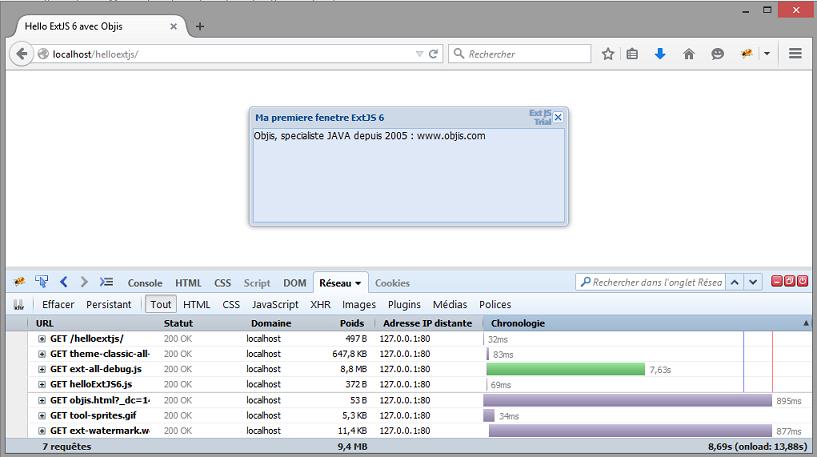
Task: Expand the GET theme-classic-all request
Action: (x=42, y=354)
